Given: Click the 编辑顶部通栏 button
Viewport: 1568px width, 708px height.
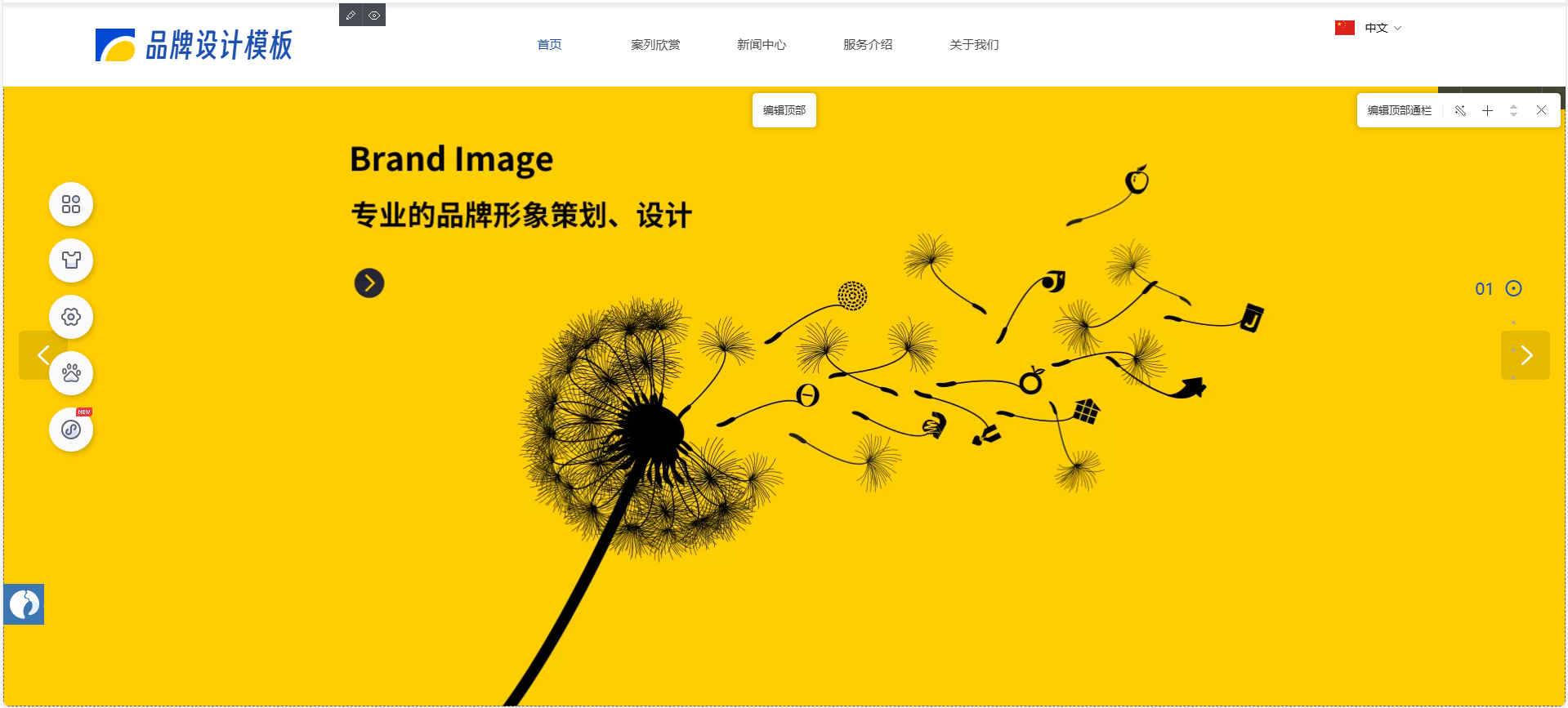Looking at the screenshot, I should click(1400, 110).
